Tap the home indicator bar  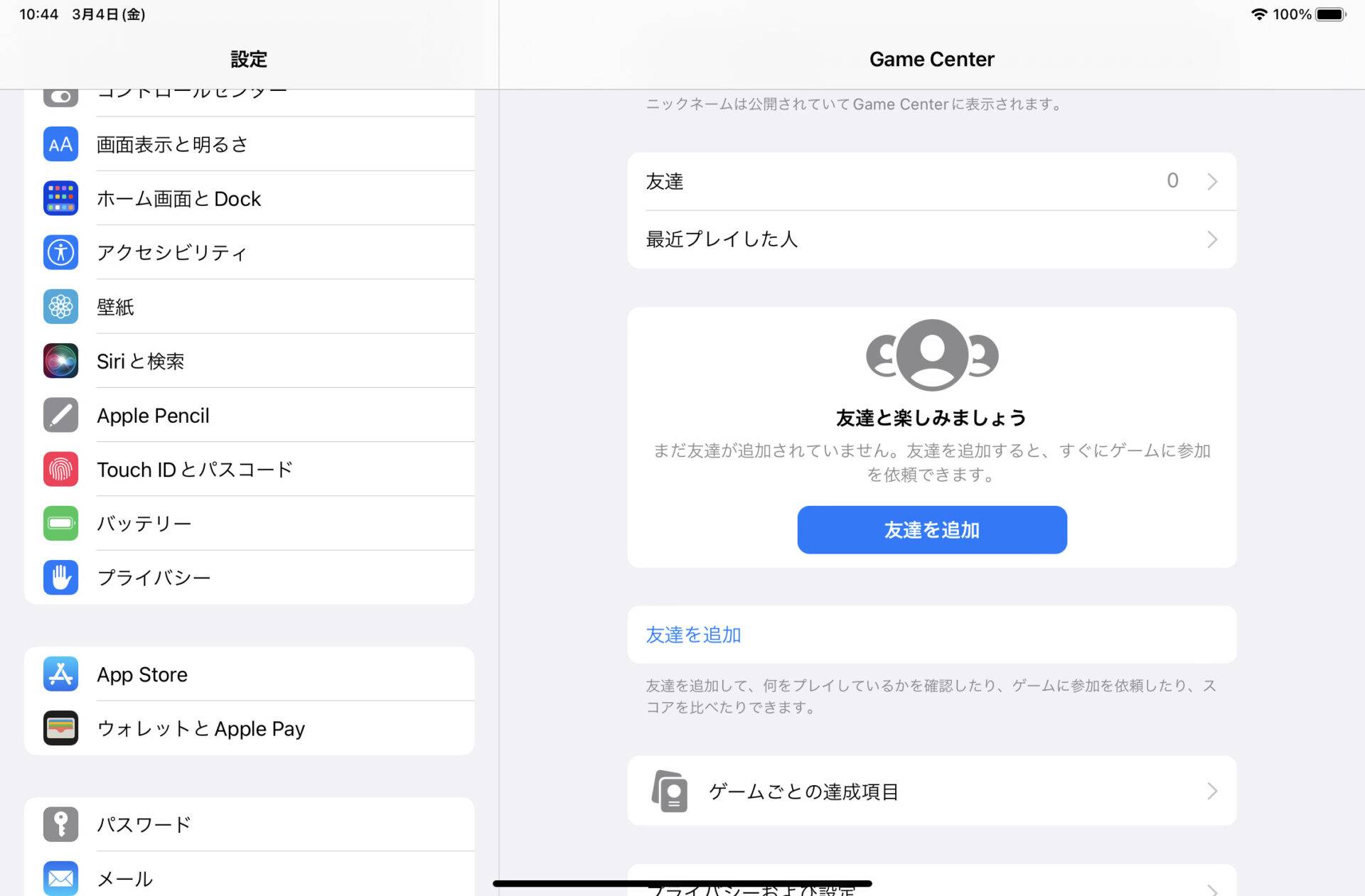[x=682, y=883]
